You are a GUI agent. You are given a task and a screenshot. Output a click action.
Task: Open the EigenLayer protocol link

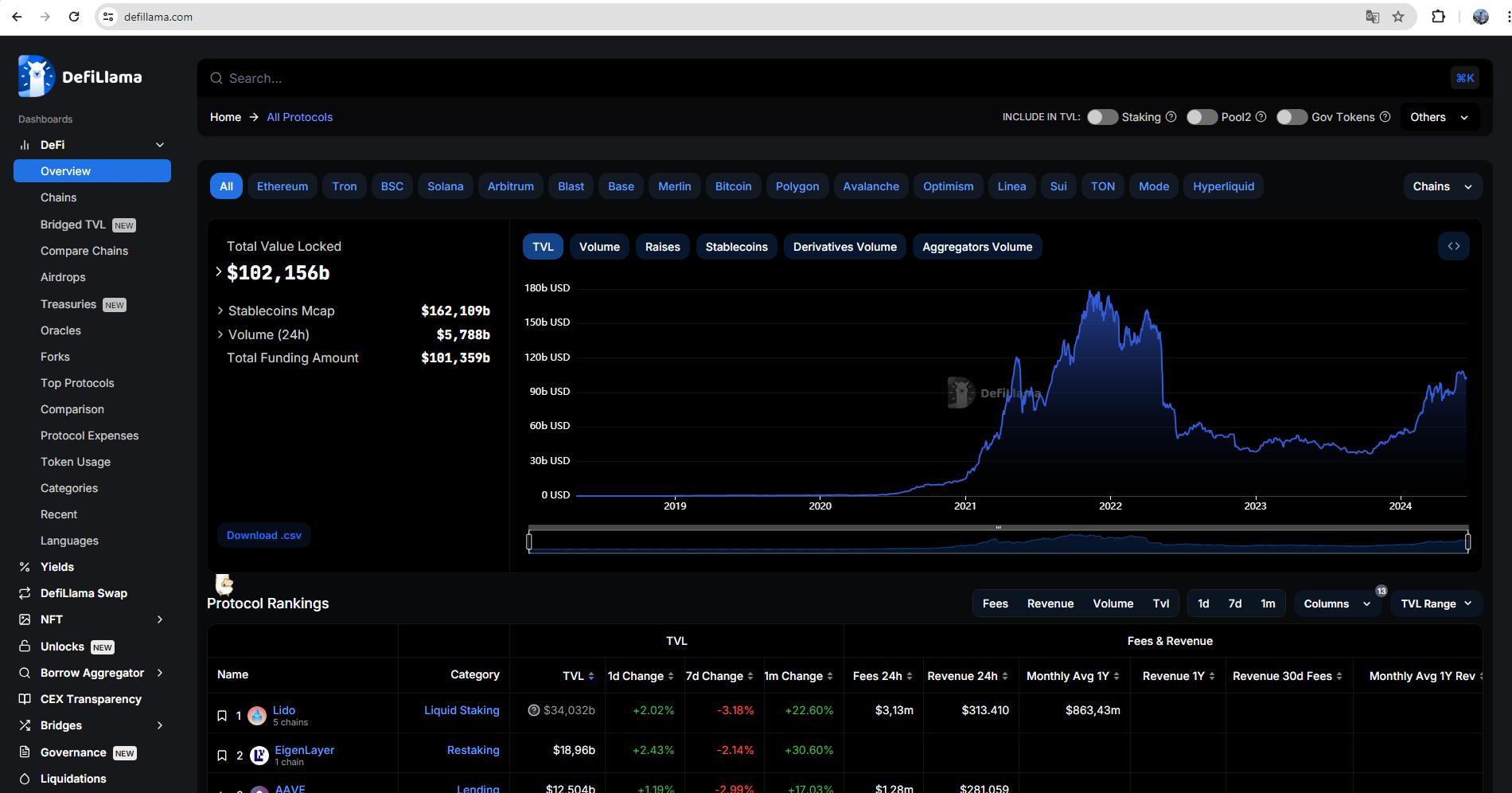click(x=304, y=750)
